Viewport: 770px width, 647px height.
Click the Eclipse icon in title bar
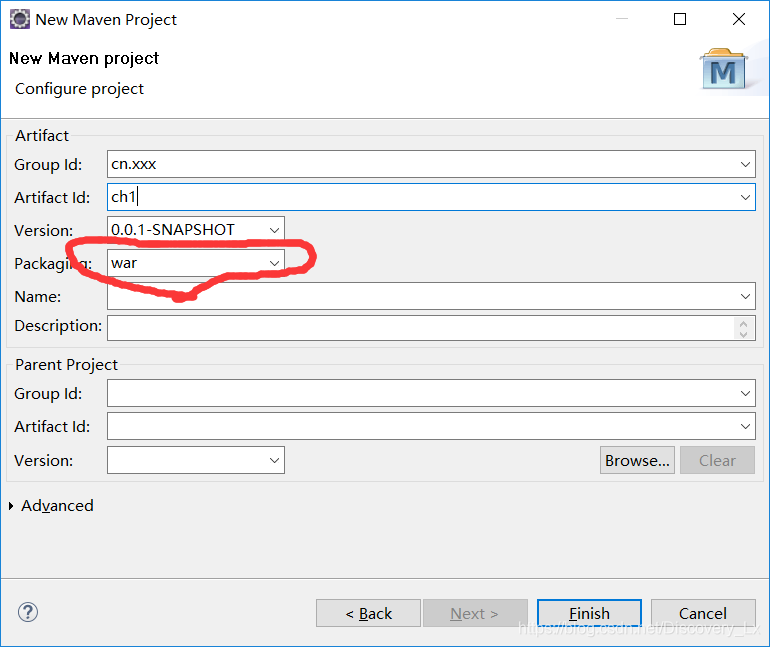[x=20, y=19]
